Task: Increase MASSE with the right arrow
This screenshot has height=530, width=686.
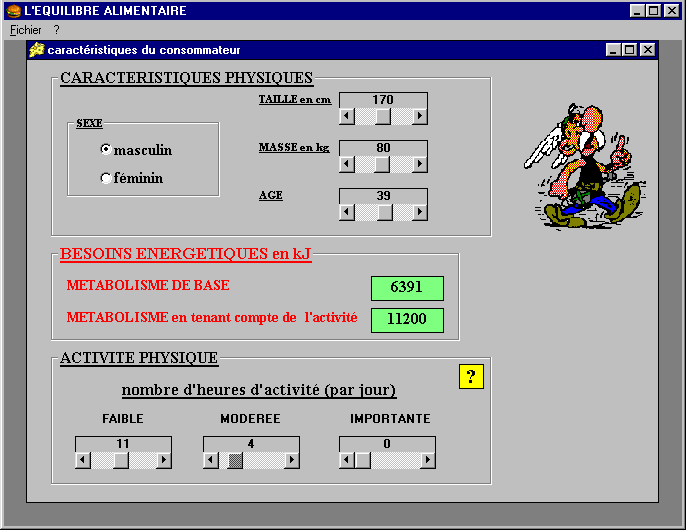Action: (x=420, y=164)
